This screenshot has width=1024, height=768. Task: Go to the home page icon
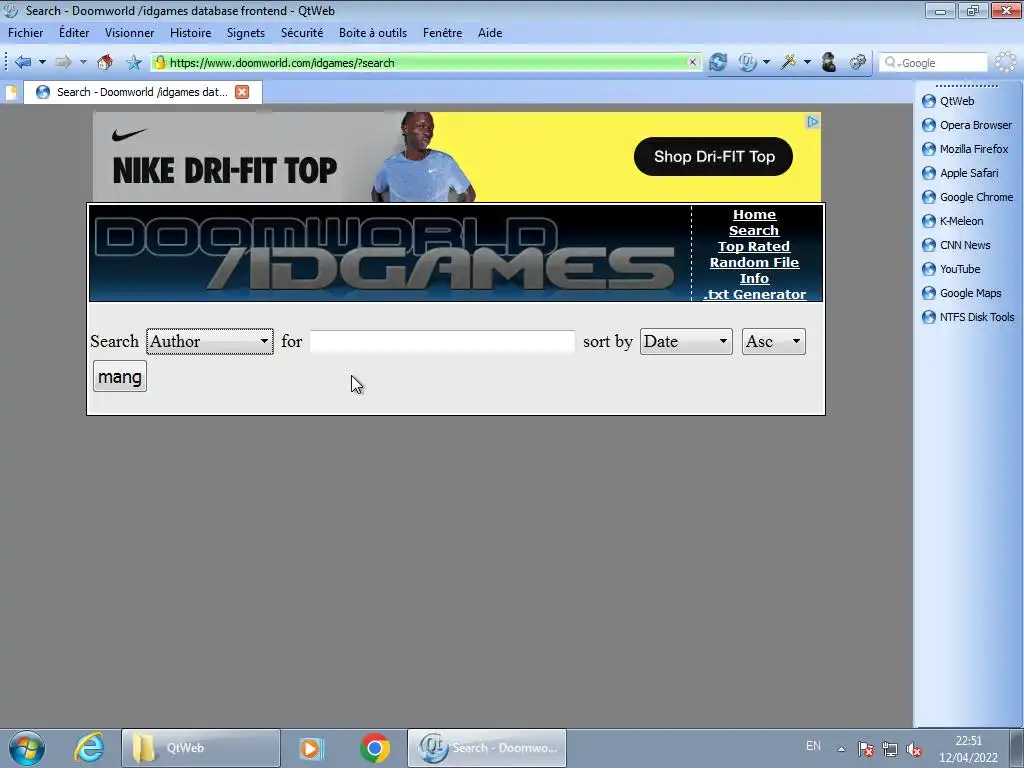104,63
